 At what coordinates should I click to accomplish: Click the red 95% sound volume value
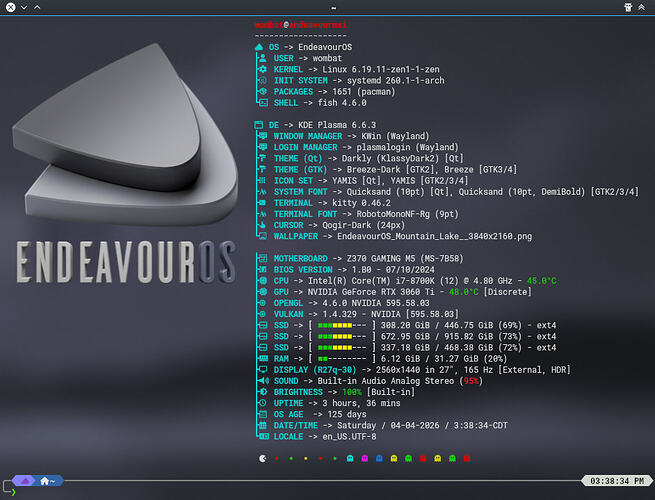click(x=471, y=381)
